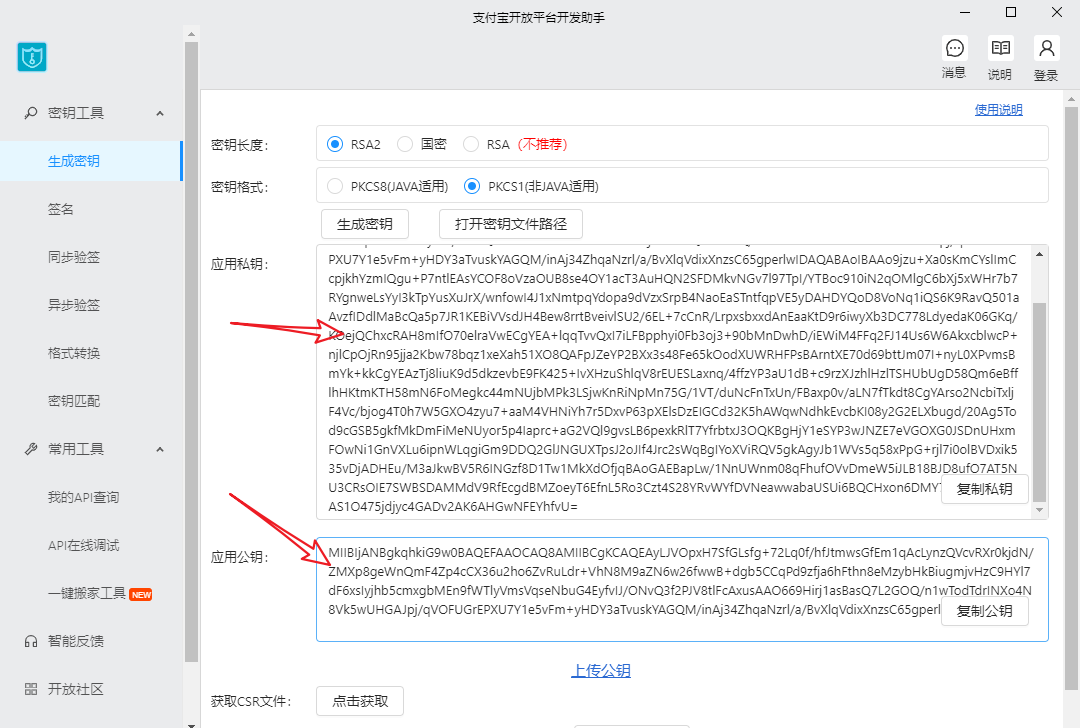Viewport: 1080px width, 728px height.
Task: Click the 上传公钥 link
Action: click(601, 670)
